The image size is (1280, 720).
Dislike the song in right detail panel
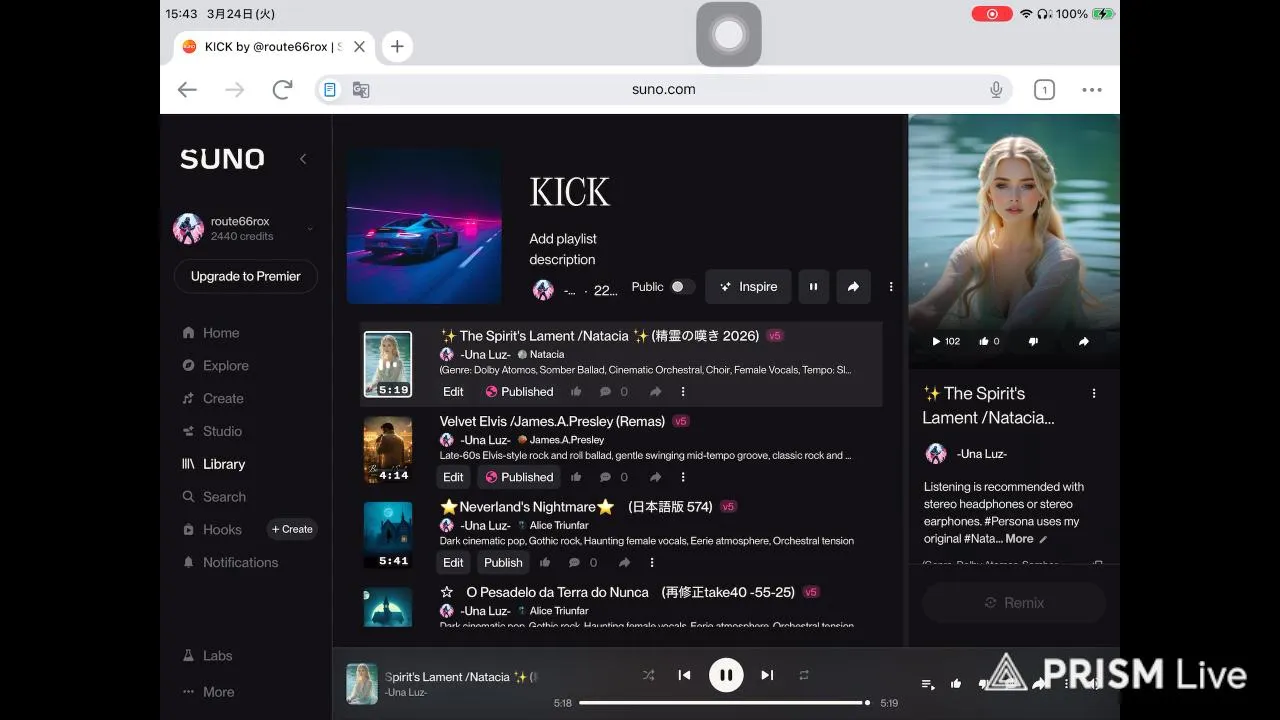click(x=1033, y=341)
